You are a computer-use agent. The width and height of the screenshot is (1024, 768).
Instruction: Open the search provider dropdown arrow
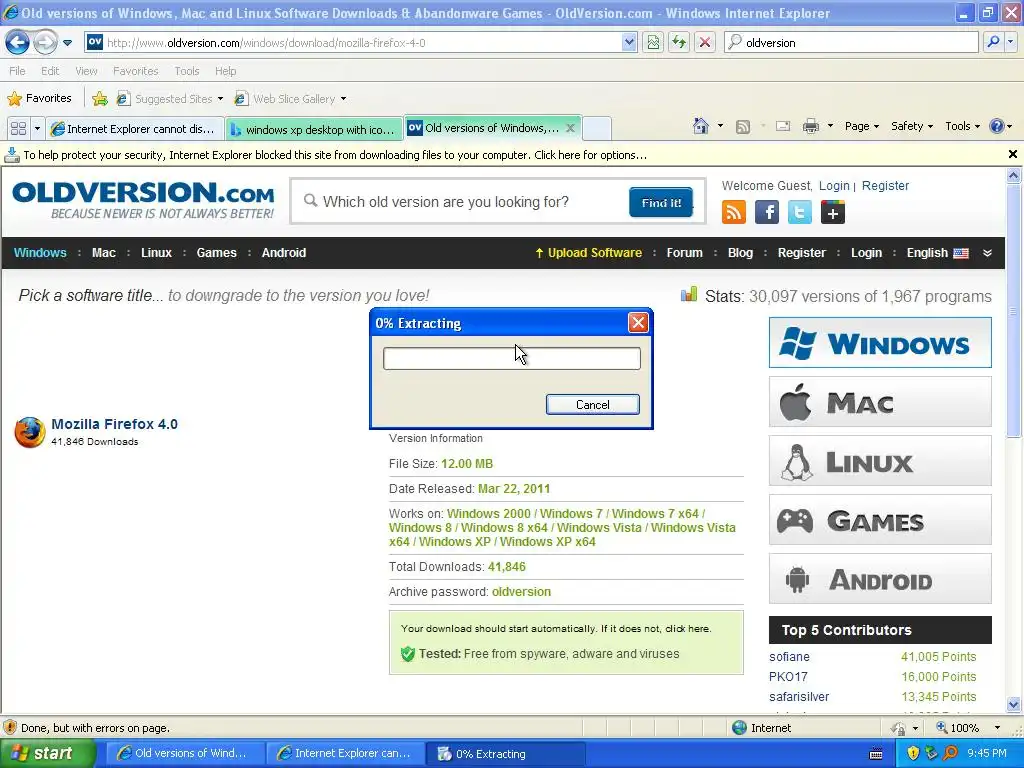[x=1011, y=42]
